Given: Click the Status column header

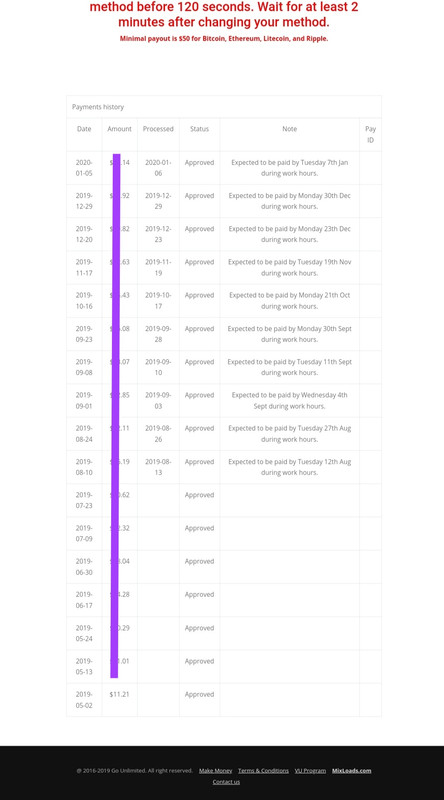Looking at the screenshot, I should 200,129.
